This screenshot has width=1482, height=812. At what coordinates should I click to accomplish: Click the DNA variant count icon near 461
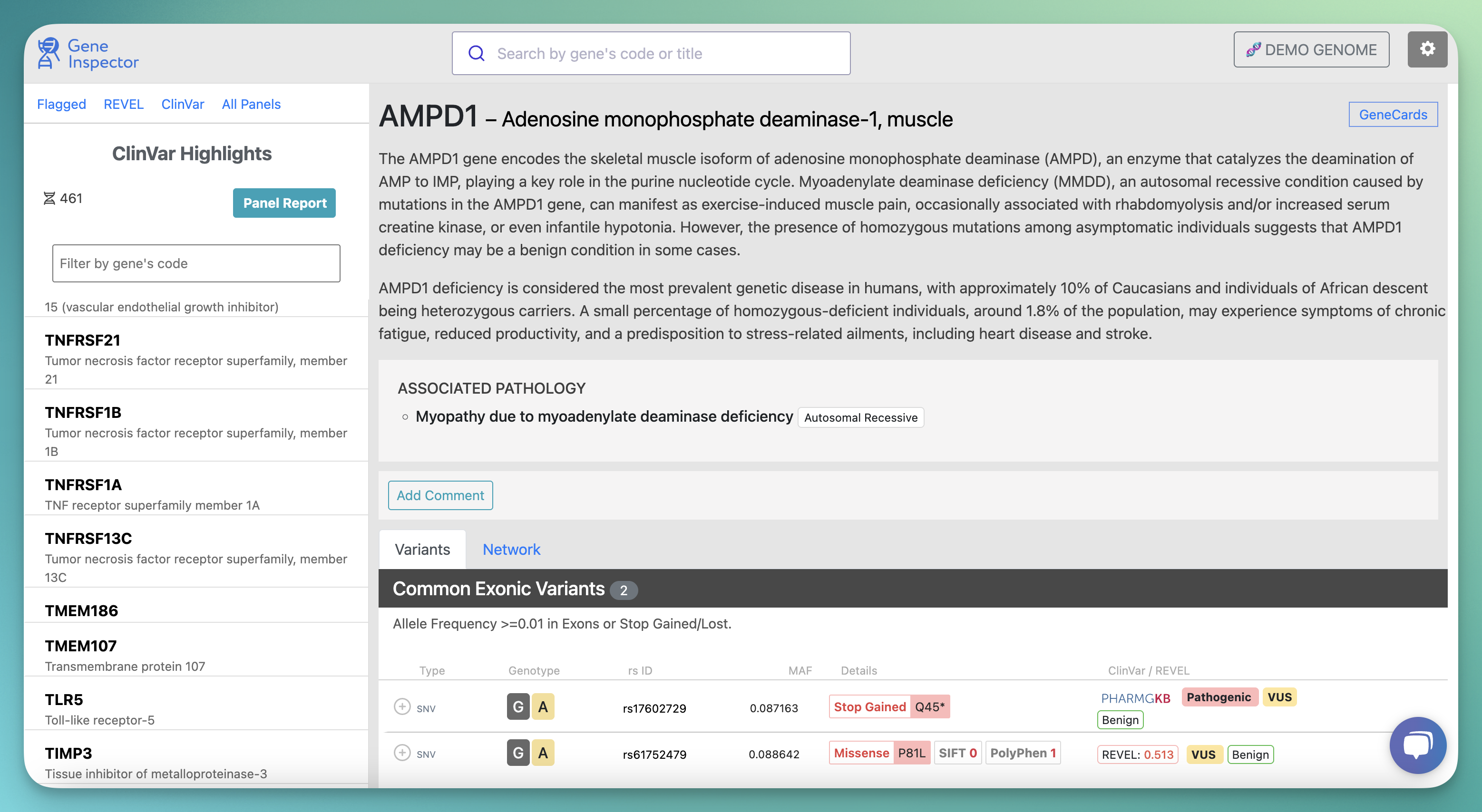[x=49, y=198]
